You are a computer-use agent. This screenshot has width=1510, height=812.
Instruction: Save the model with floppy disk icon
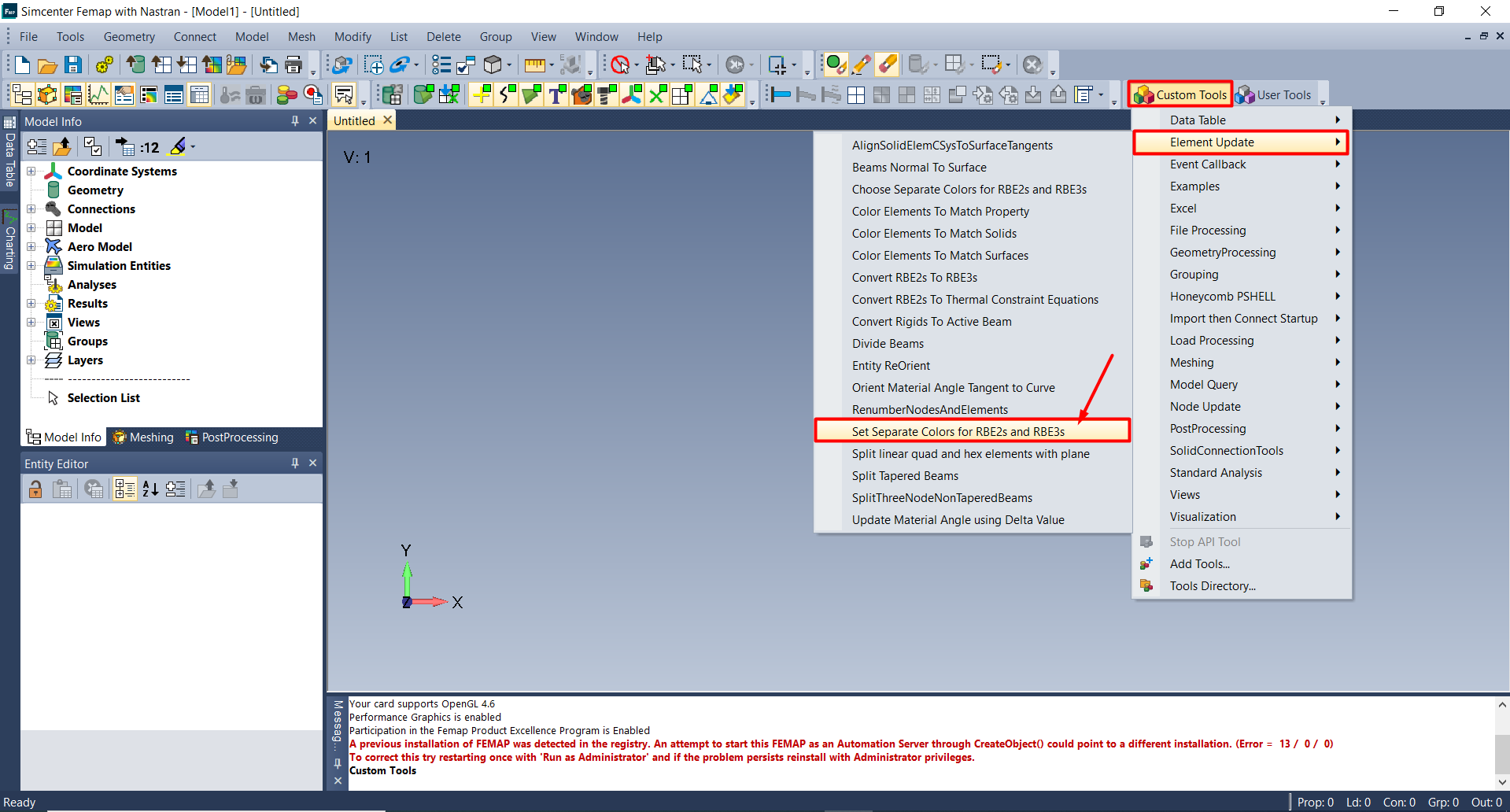click(72, 65)
